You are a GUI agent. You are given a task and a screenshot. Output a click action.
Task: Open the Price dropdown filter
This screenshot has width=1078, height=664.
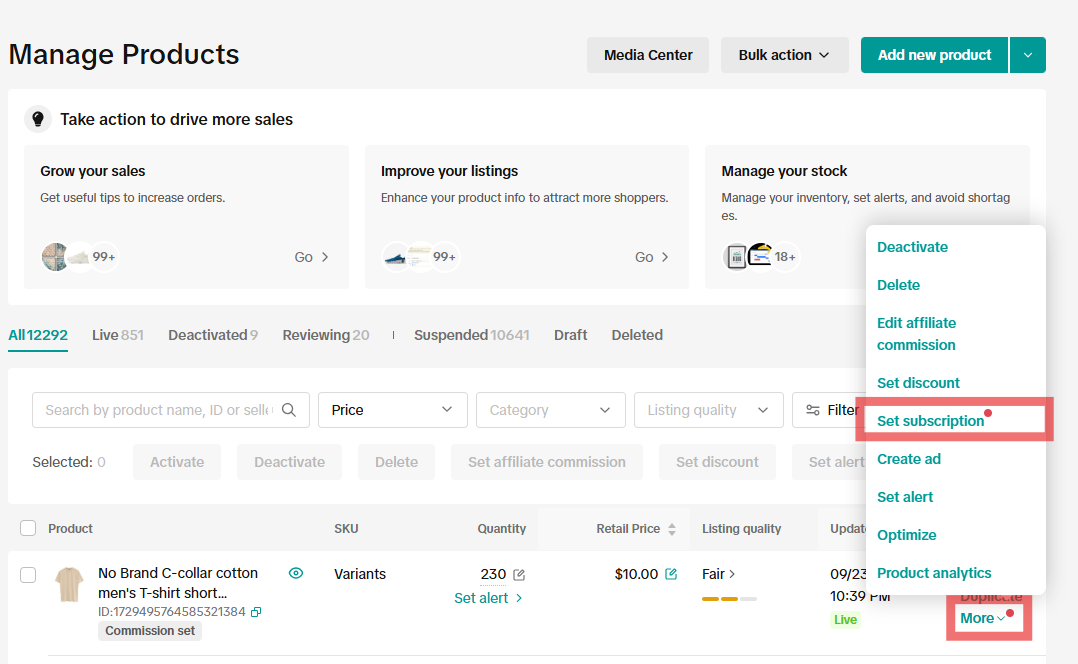coord(392,410)
